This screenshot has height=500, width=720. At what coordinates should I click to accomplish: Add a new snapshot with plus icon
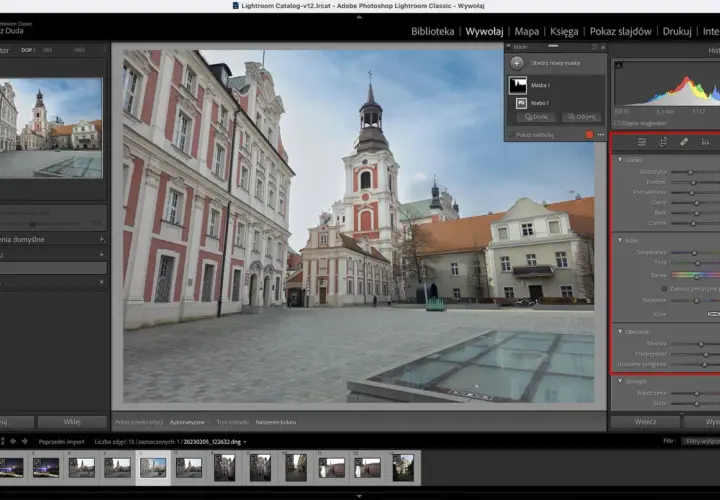tap(101, 254)
